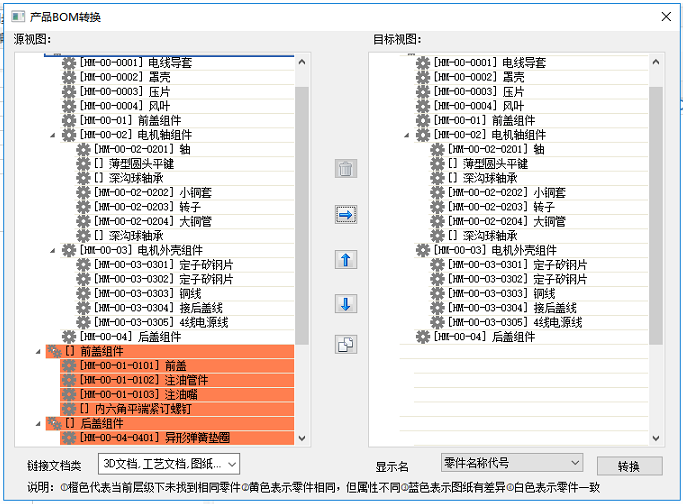This screenshot has width=683, height=504.
Task: Collapse [HM-00-03] 电机外壳组件 in source view
Action: point(53,250)
